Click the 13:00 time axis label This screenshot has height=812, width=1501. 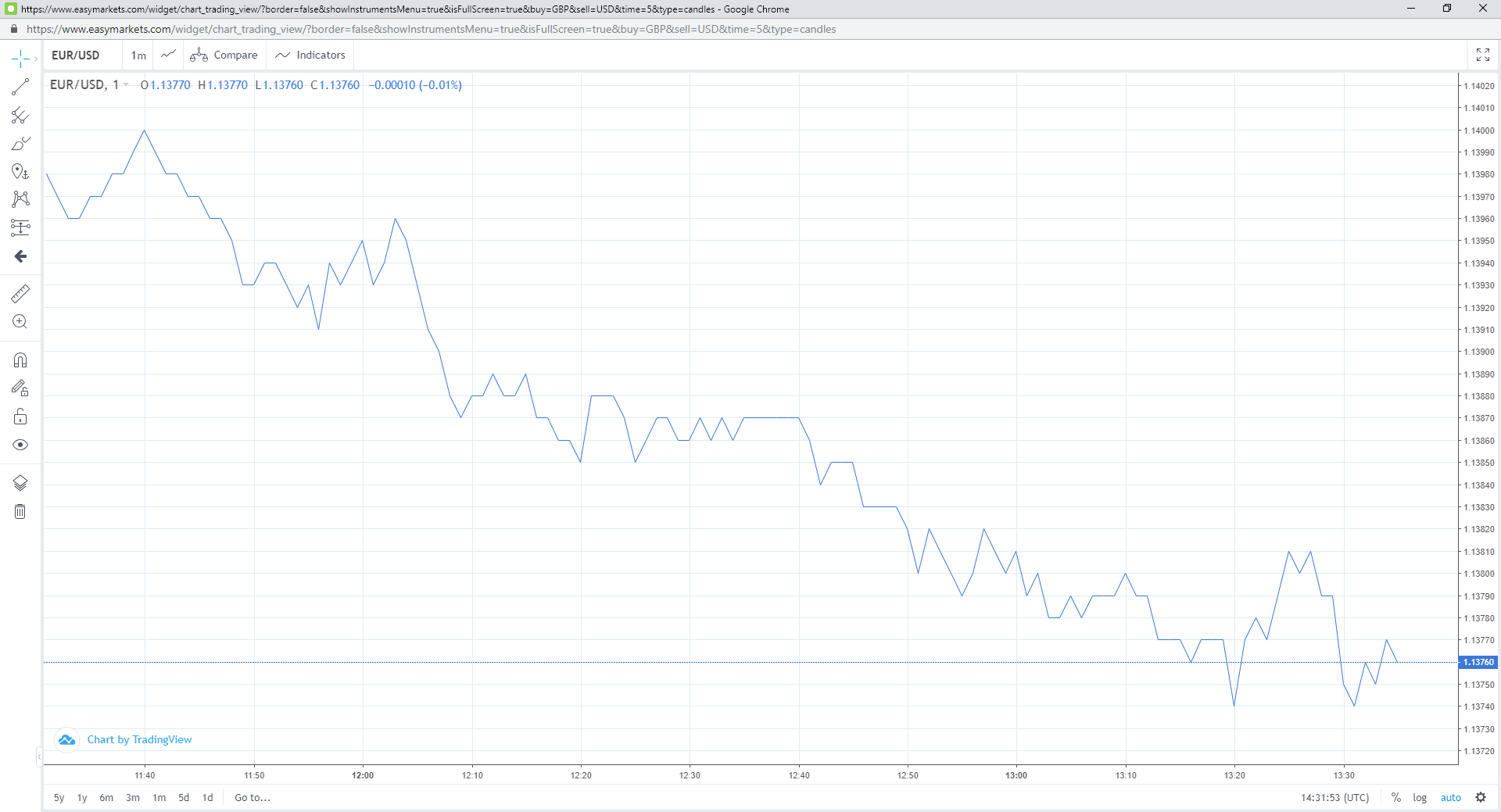1016,775
